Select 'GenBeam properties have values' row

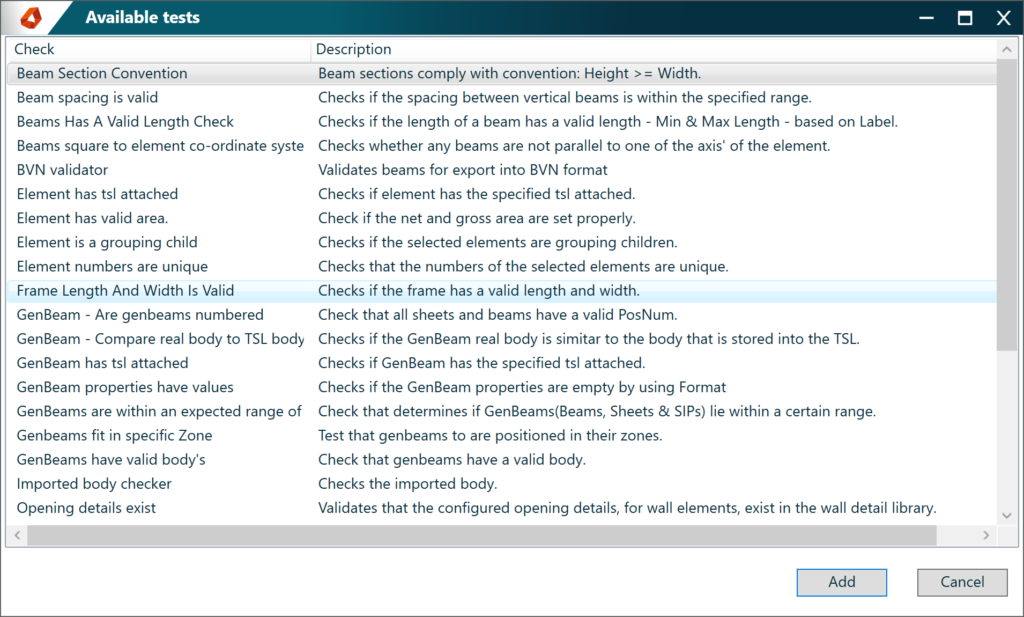tap(502, 387)
